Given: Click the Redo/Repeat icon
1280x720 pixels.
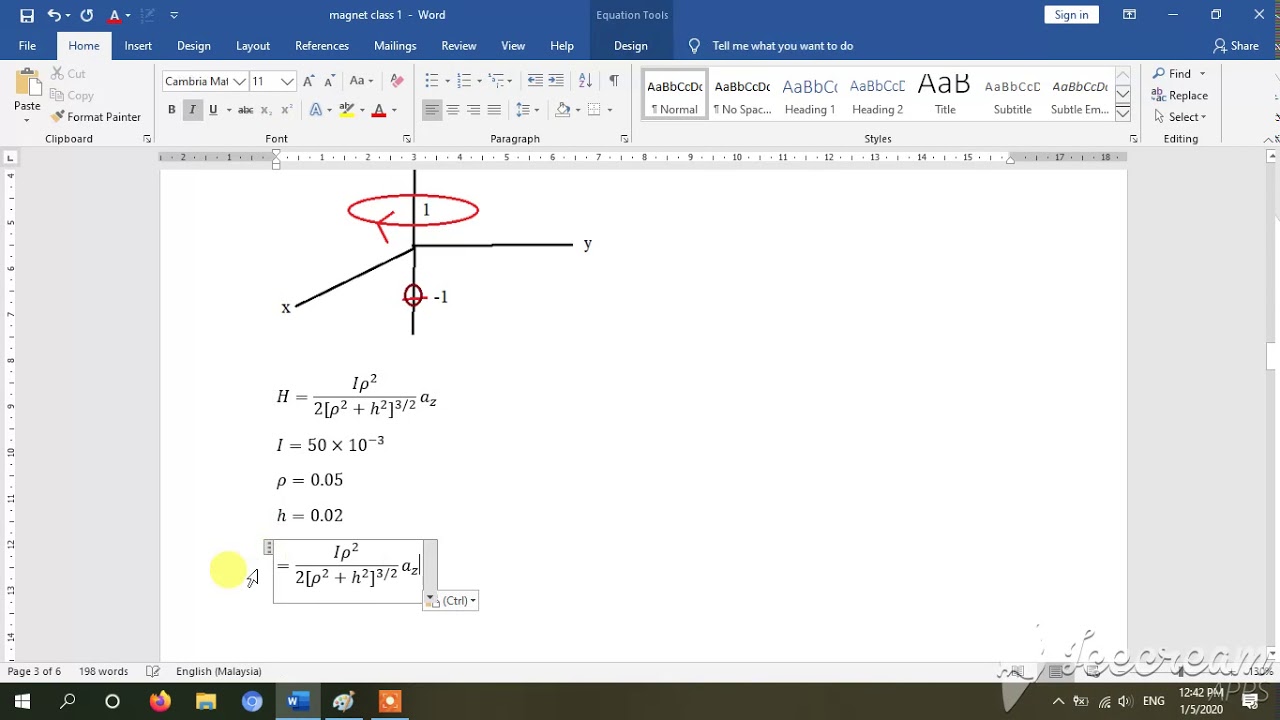Looking at the screenshot, I should [x=87, y=15].
